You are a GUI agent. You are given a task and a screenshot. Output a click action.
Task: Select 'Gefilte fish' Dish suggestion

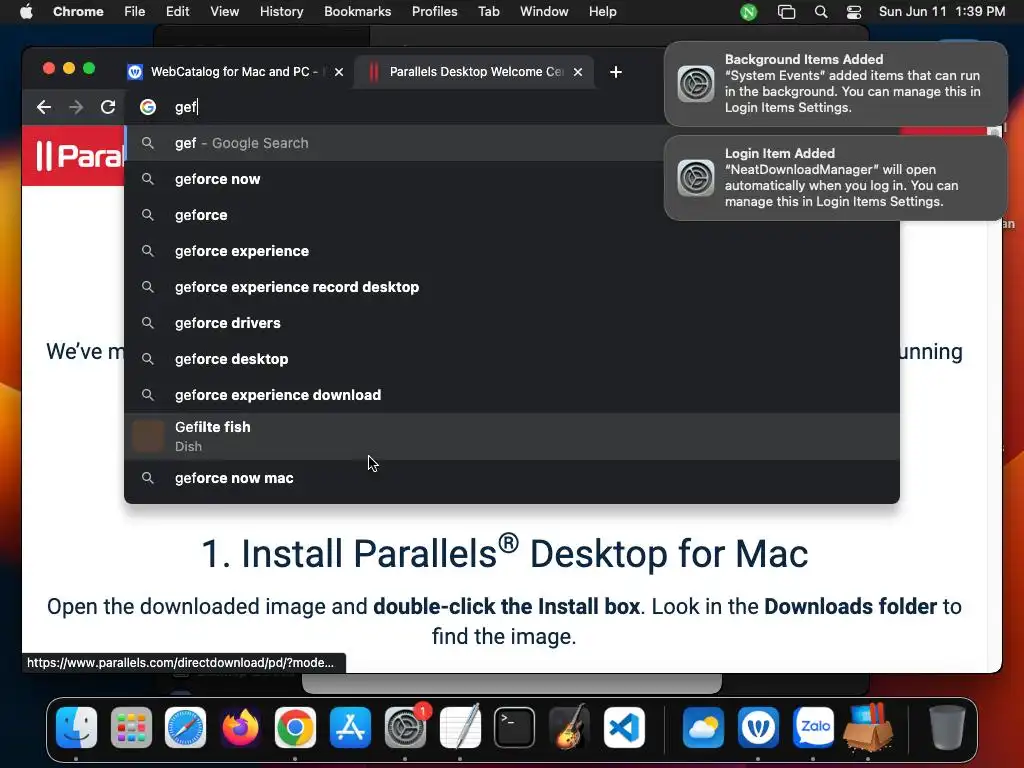click(x=512, y=436)
